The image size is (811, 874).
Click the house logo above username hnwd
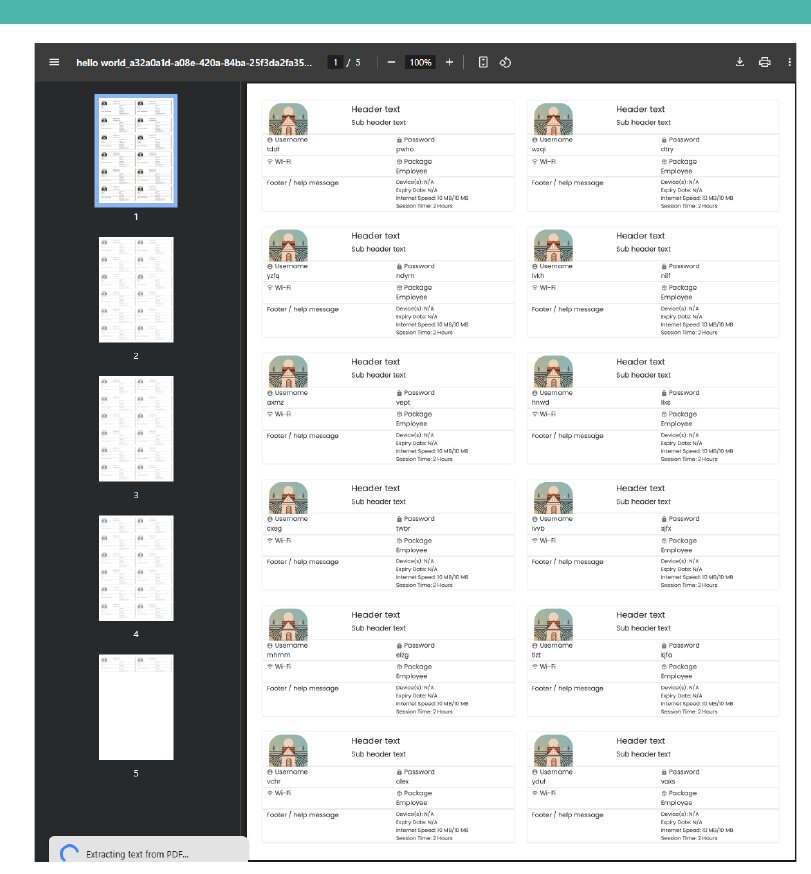(x=553, y=372)
